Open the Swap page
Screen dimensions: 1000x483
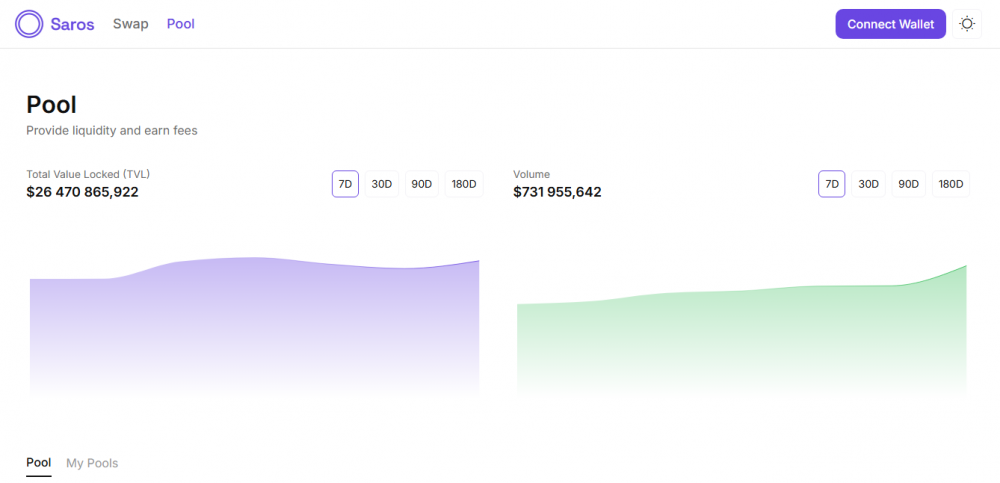pos(130,24)
